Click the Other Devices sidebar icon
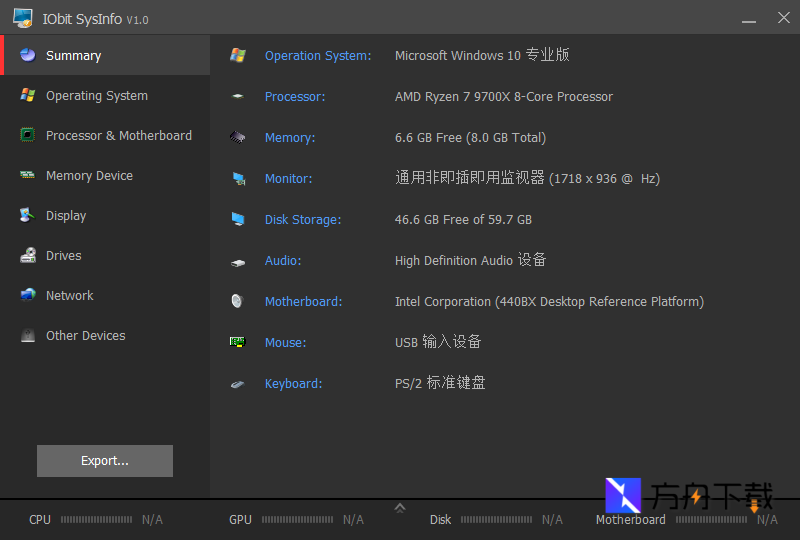Screen dimensions: 800x540 (x=28, y=335)
